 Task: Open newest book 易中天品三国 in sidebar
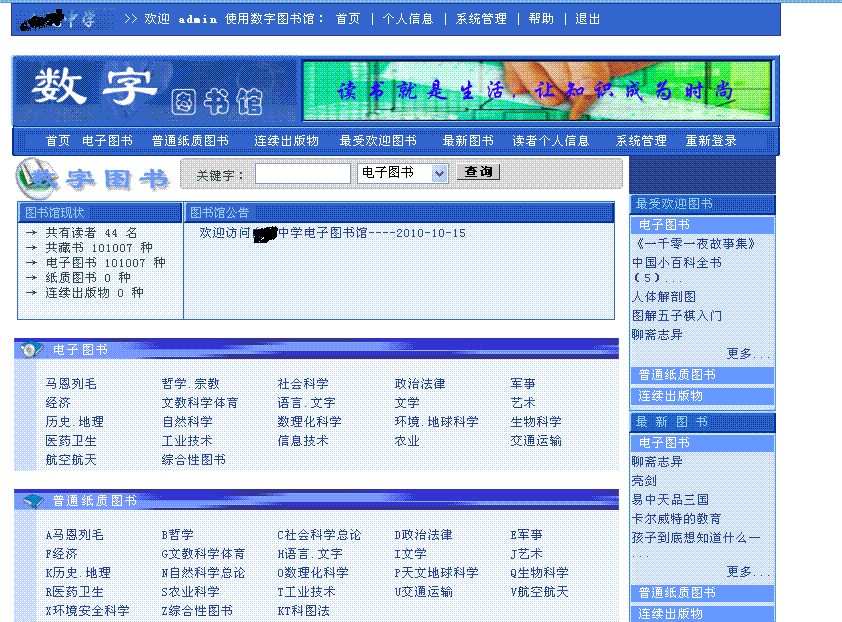click(670, 500)
